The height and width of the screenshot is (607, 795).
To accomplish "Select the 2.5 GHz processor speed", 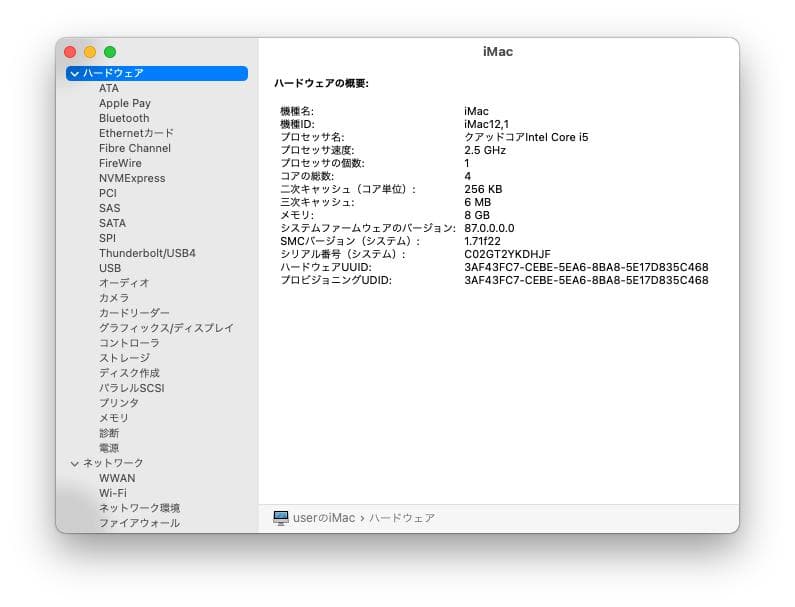I will (485, 151).
